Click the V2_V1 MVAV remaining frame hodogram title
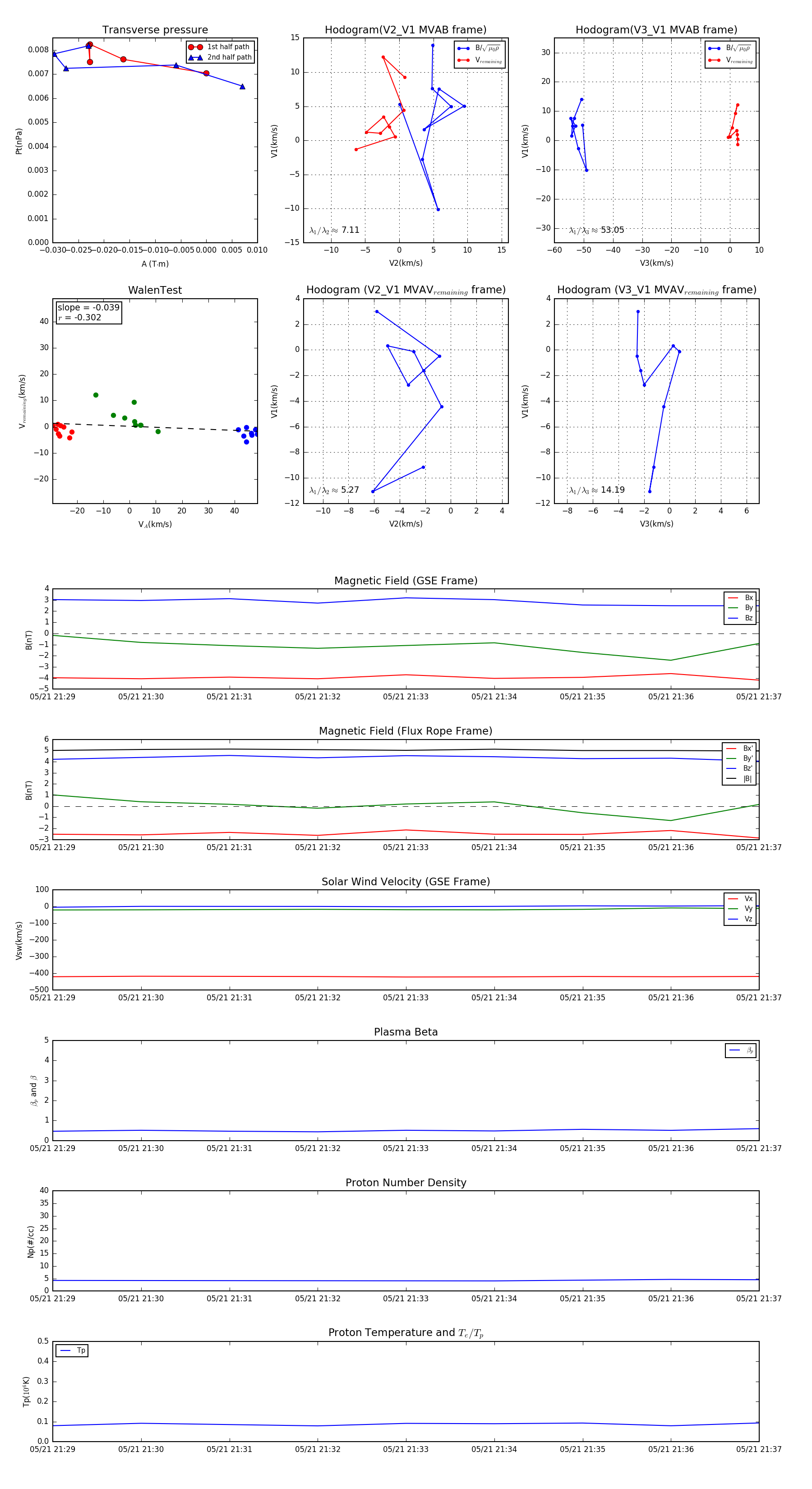This screenshot has width=812, height=1489. (406, 290)
